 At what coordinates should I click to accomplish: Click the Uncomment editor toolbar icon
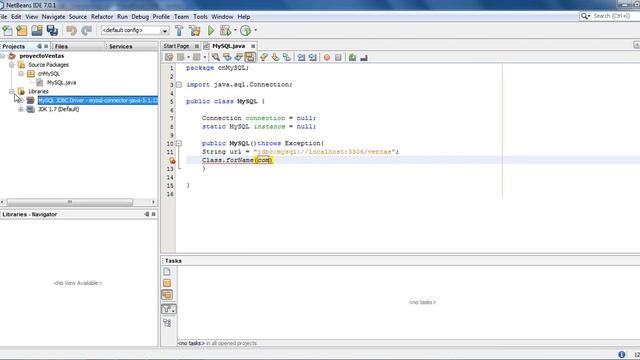[x=364, y=58]
